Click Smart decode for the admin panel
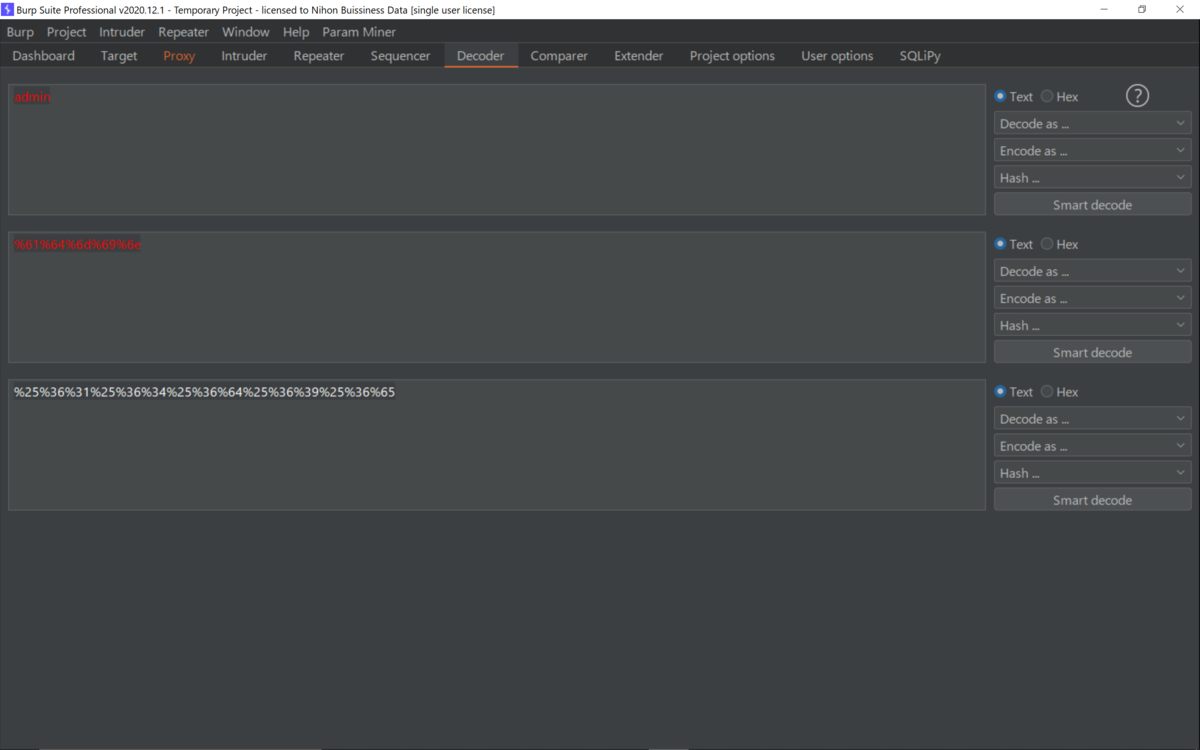Viewport: 1200px width, 750px height. [1092, 205]
